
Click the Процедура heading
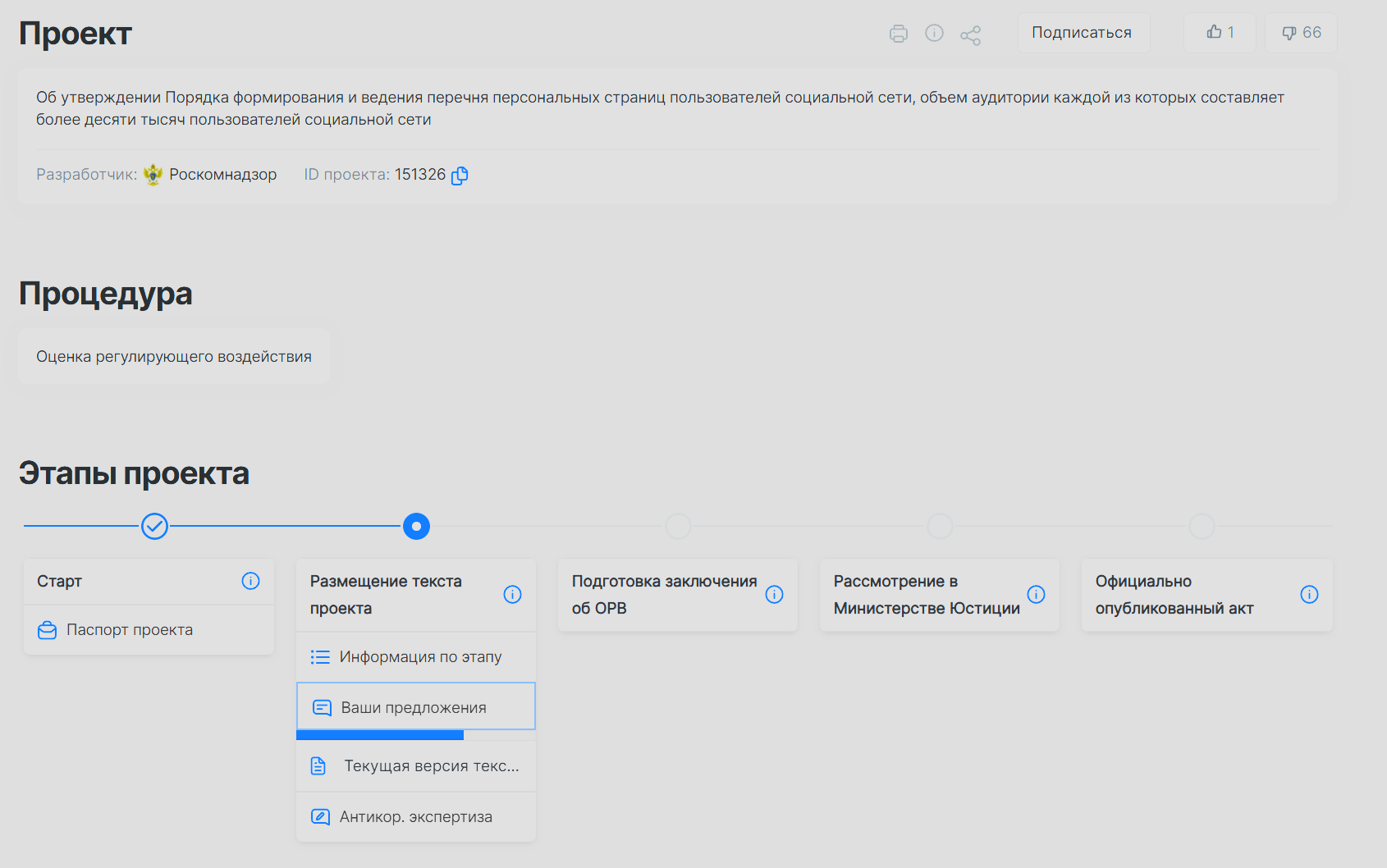(106, 294)
